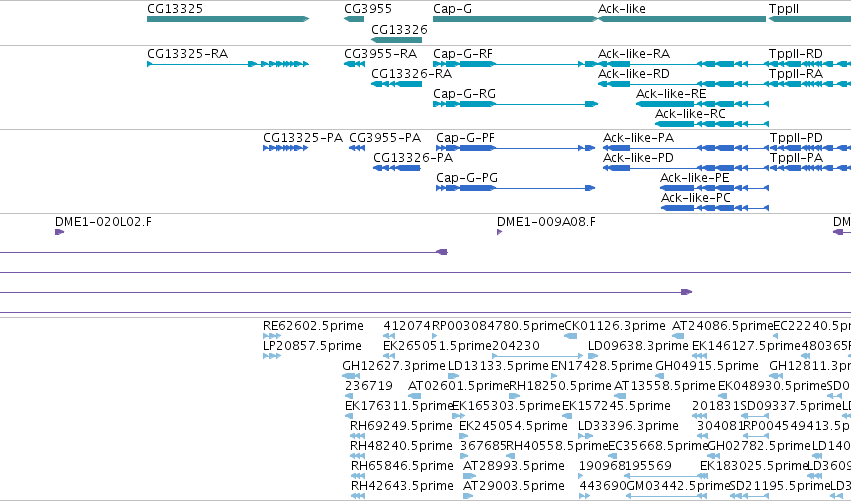Click EST RH69249.5prime
The height and width of the screenshot is (501, 851).
(x=357, y=436)
